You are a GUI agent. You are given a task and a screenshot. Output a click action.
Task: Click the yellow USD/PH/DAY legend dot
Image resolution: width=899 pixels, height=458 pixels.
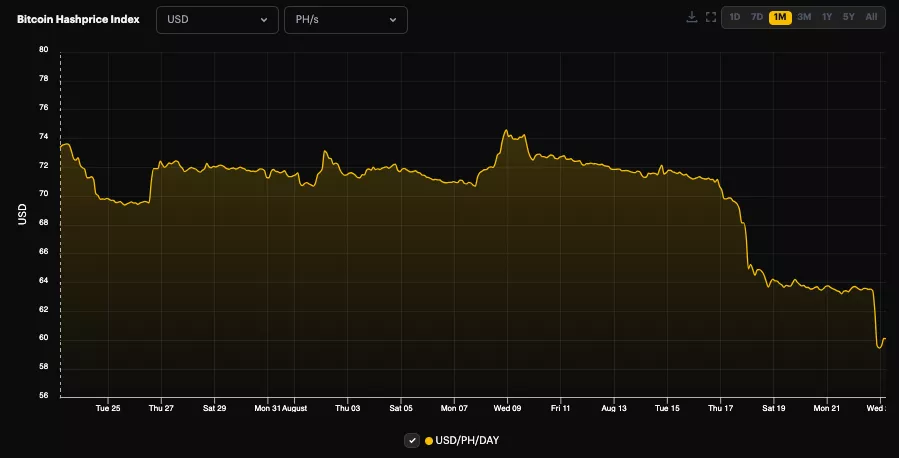point(429,441)
